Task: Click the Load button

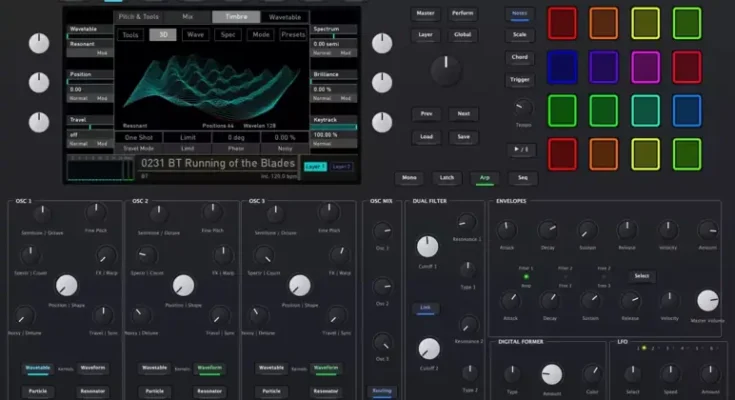Action: point(426,137)
